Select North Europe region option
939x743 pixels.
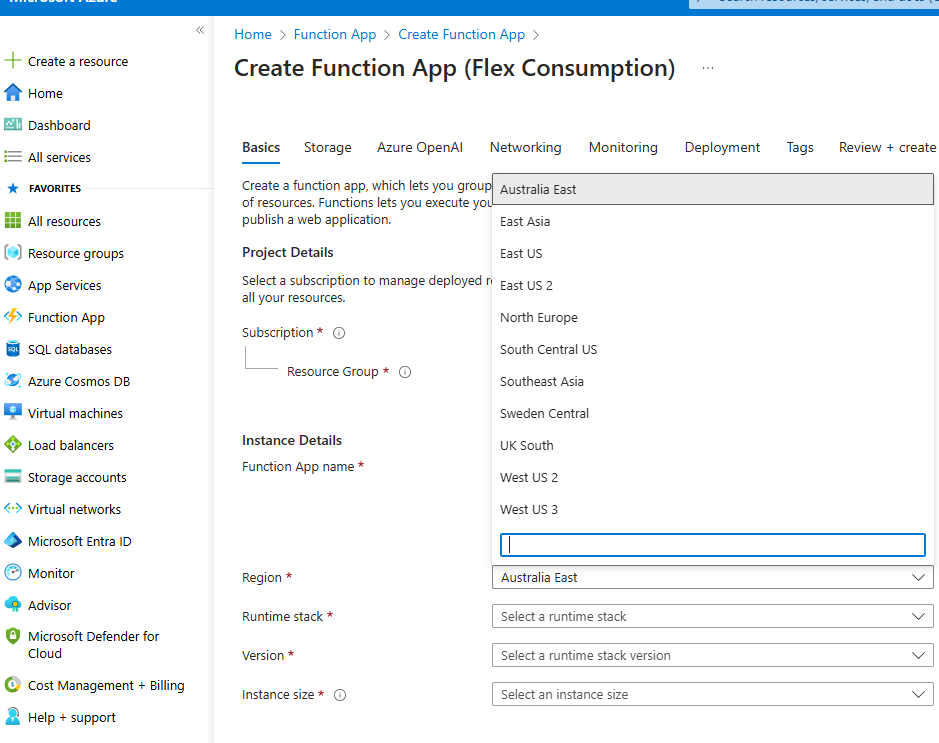click(713, 317)
